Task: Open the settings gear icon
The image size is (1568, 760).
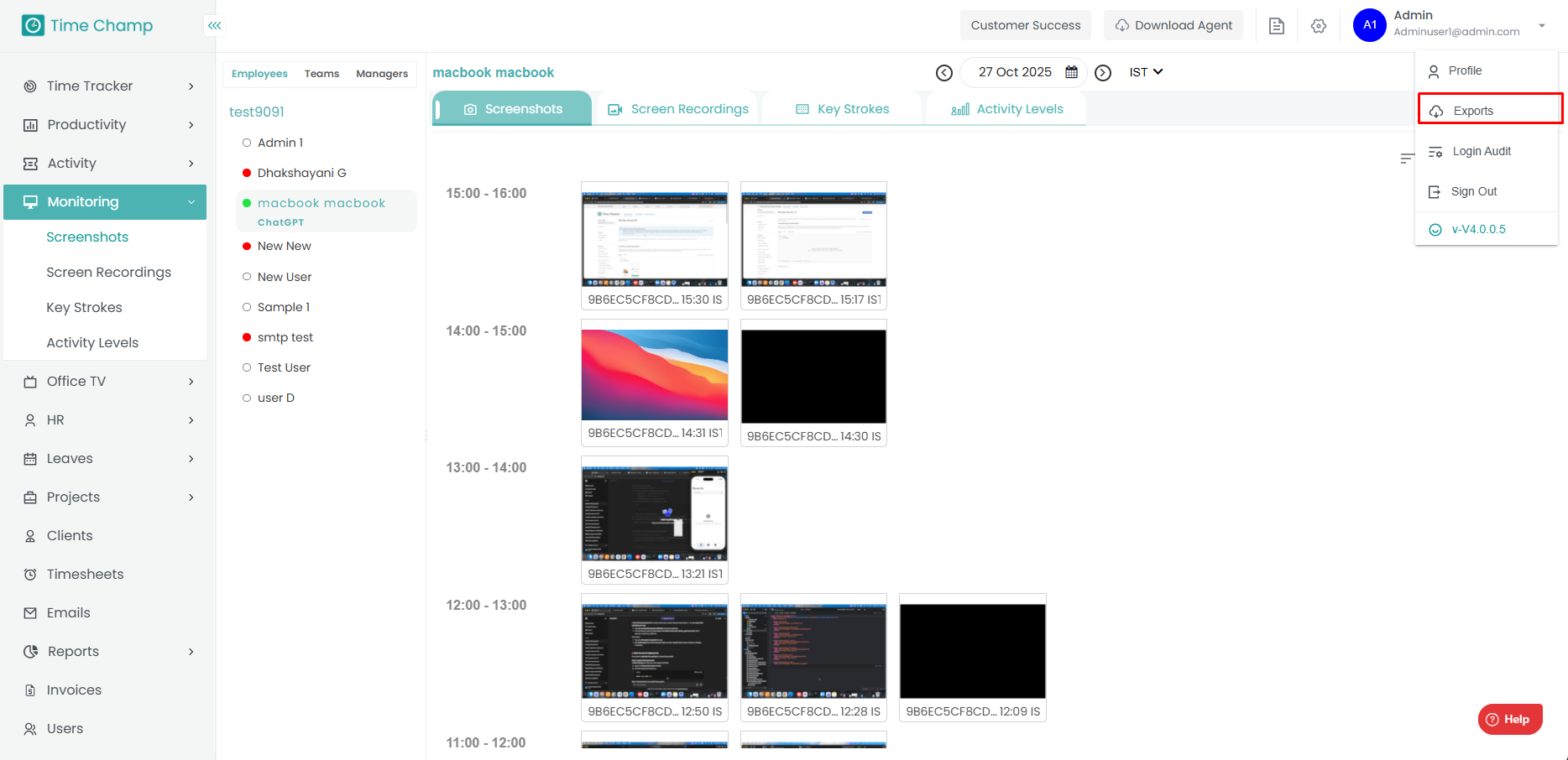Action: (x=1319, y=26)
